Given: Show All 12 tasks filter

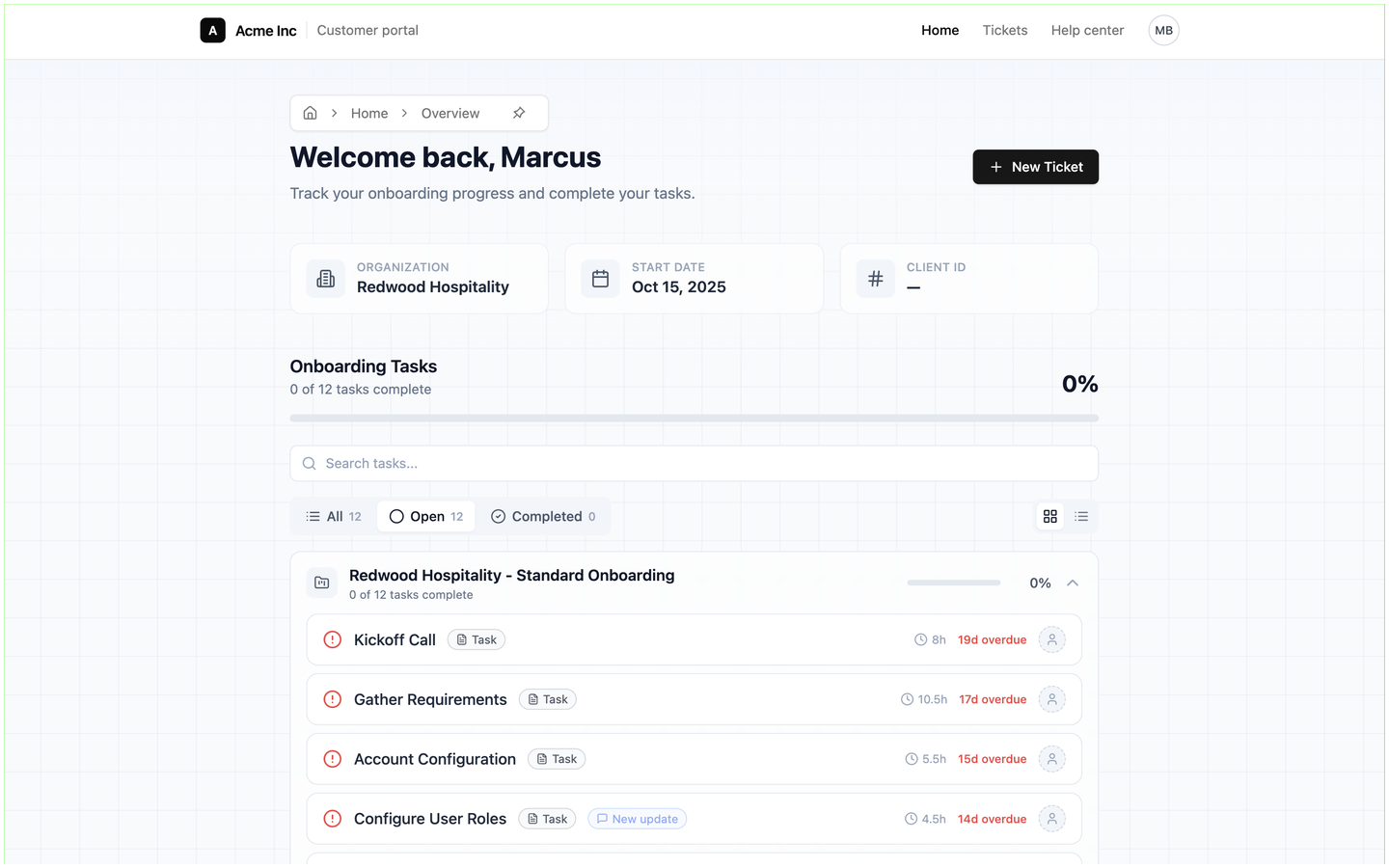Looking at the screenshot, I should (x=334, y=517).
